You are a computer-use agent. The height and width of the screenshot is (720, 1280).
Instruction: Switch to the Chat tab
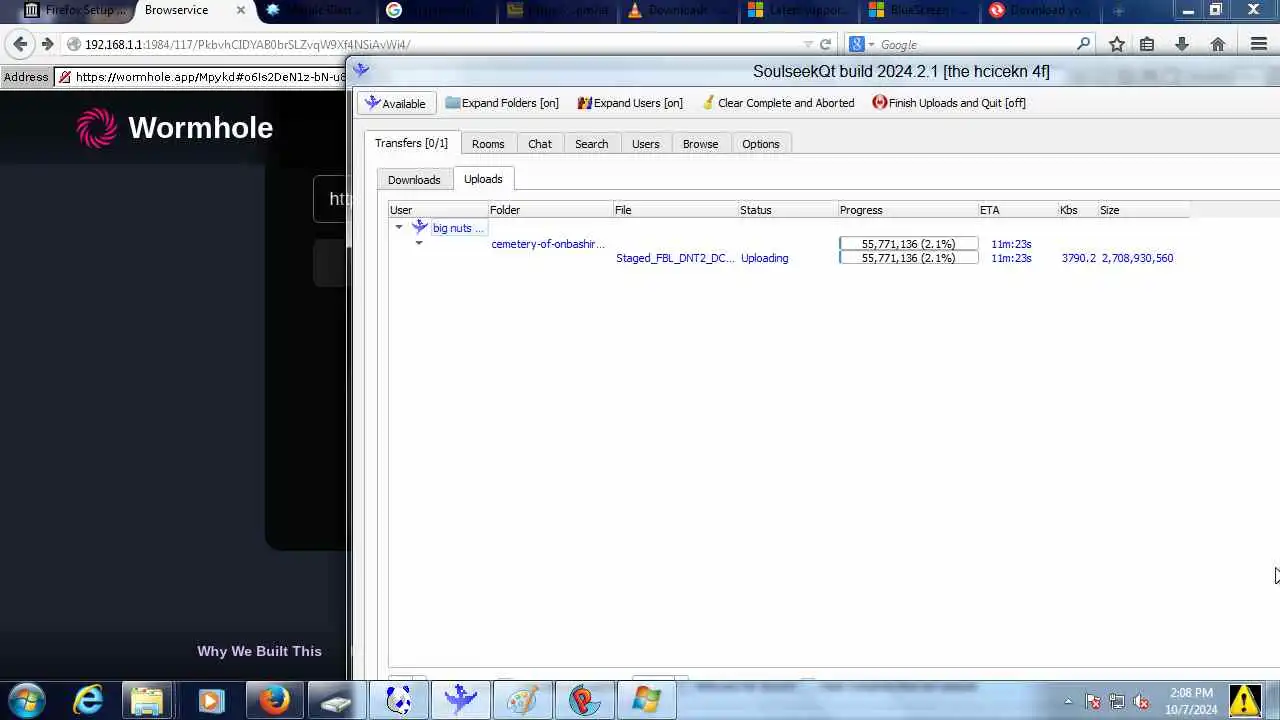click(540, 144)
